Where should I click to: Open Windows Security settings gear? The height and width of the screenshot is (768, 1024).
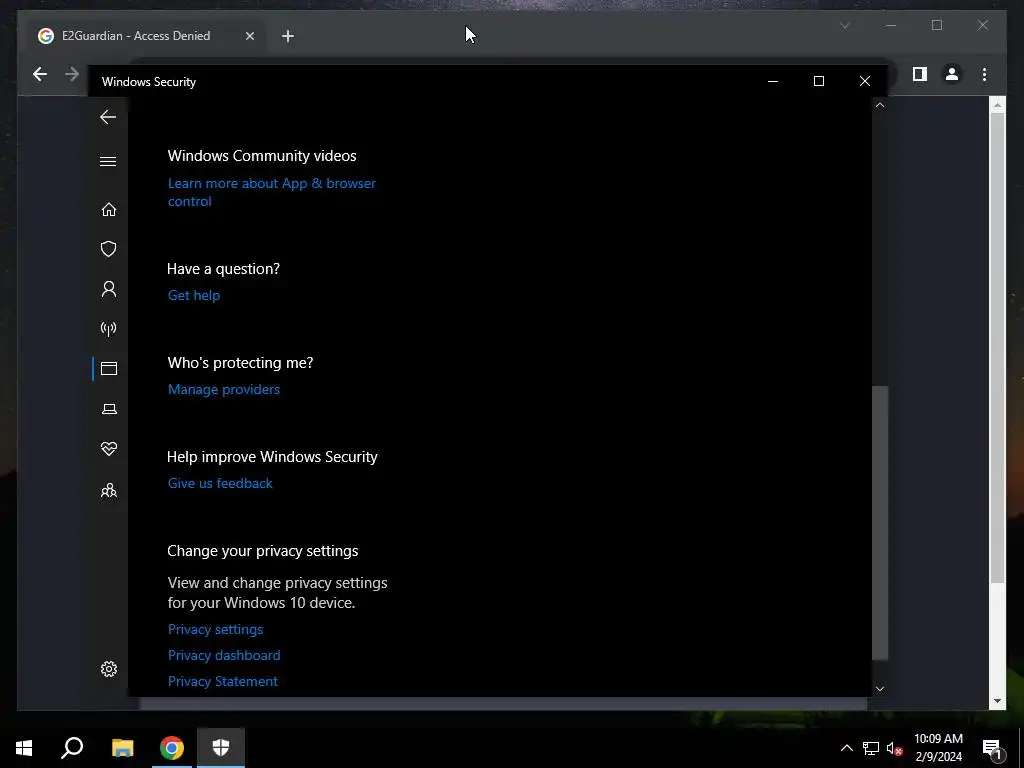pos(108,669)
